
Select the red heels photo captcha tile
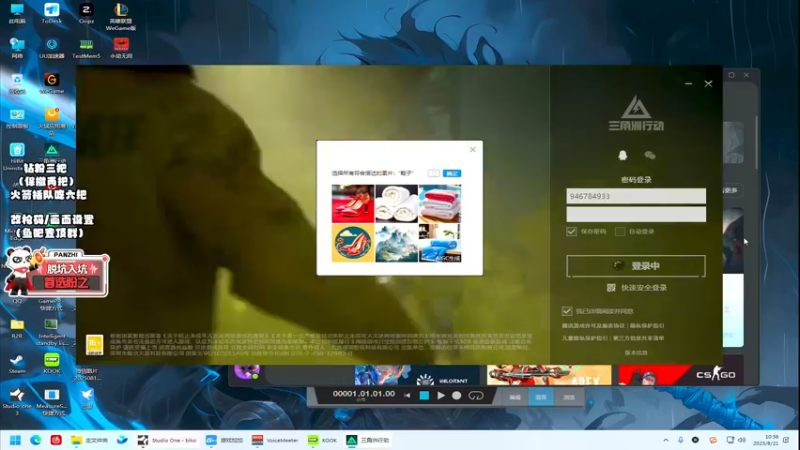point(353,204)
